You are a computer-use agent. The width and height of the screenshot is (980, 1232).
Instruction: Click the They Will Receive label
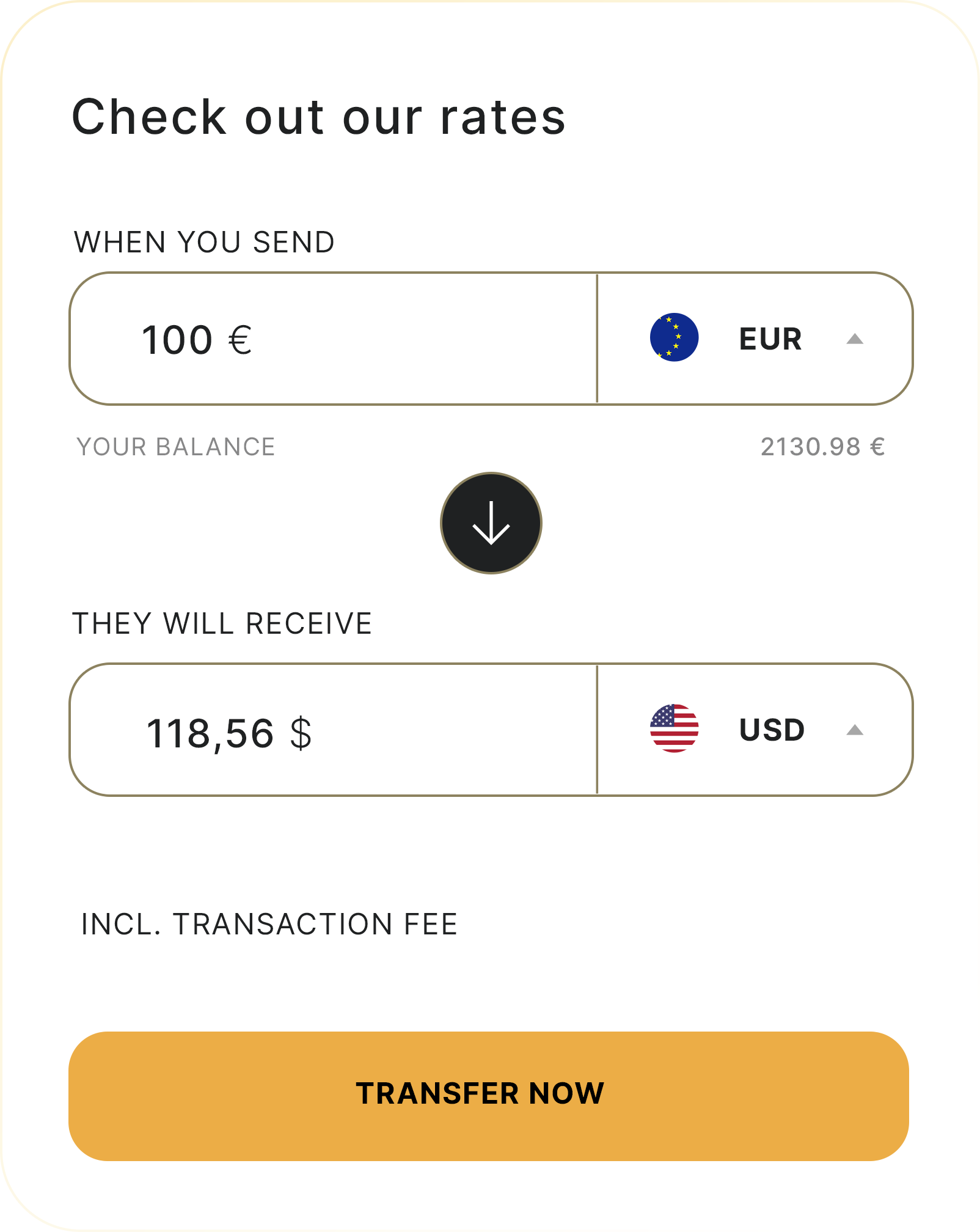222,624
